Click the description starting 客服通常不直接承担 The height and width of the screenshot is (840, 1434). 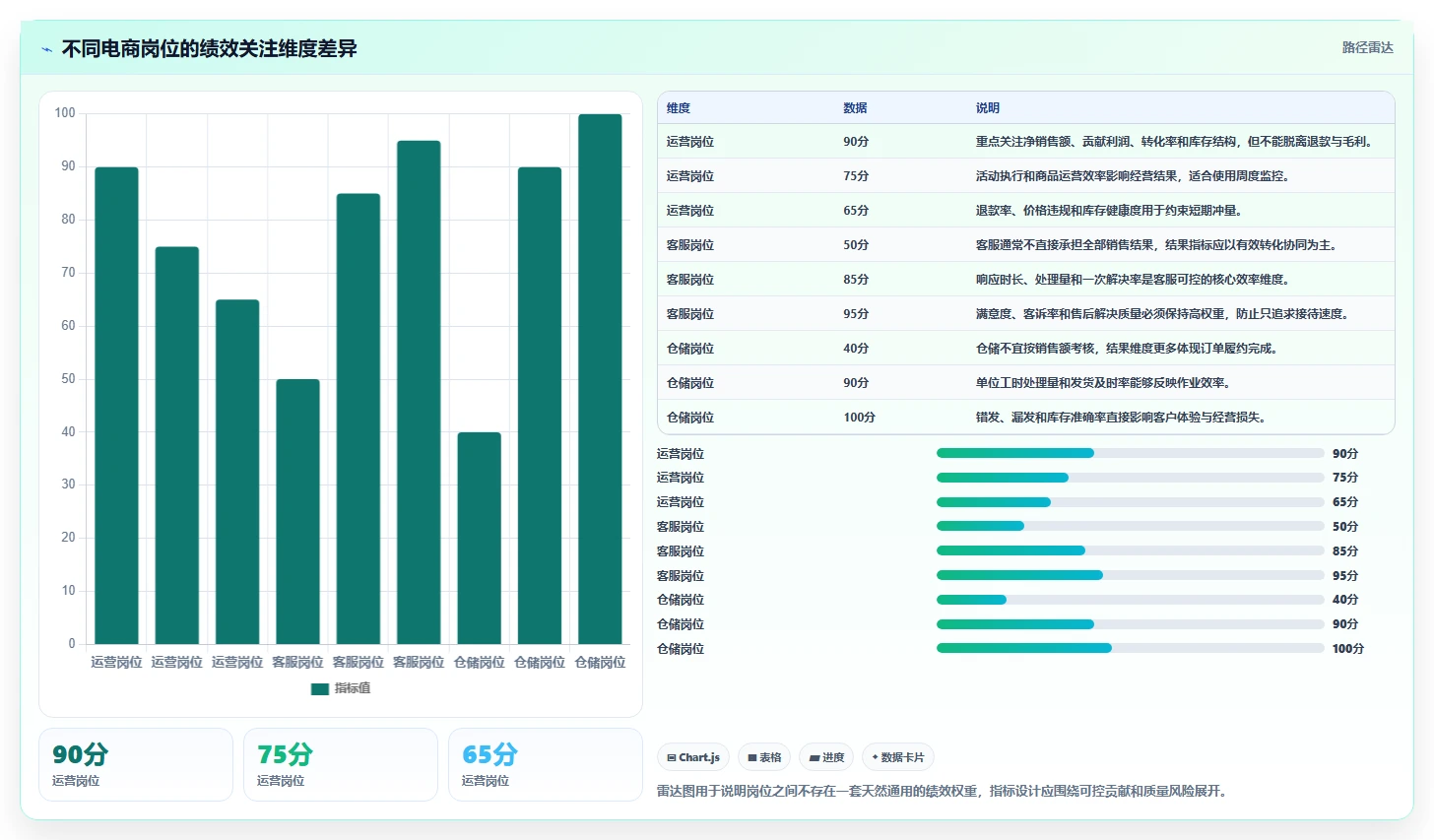coord(1156,245)
